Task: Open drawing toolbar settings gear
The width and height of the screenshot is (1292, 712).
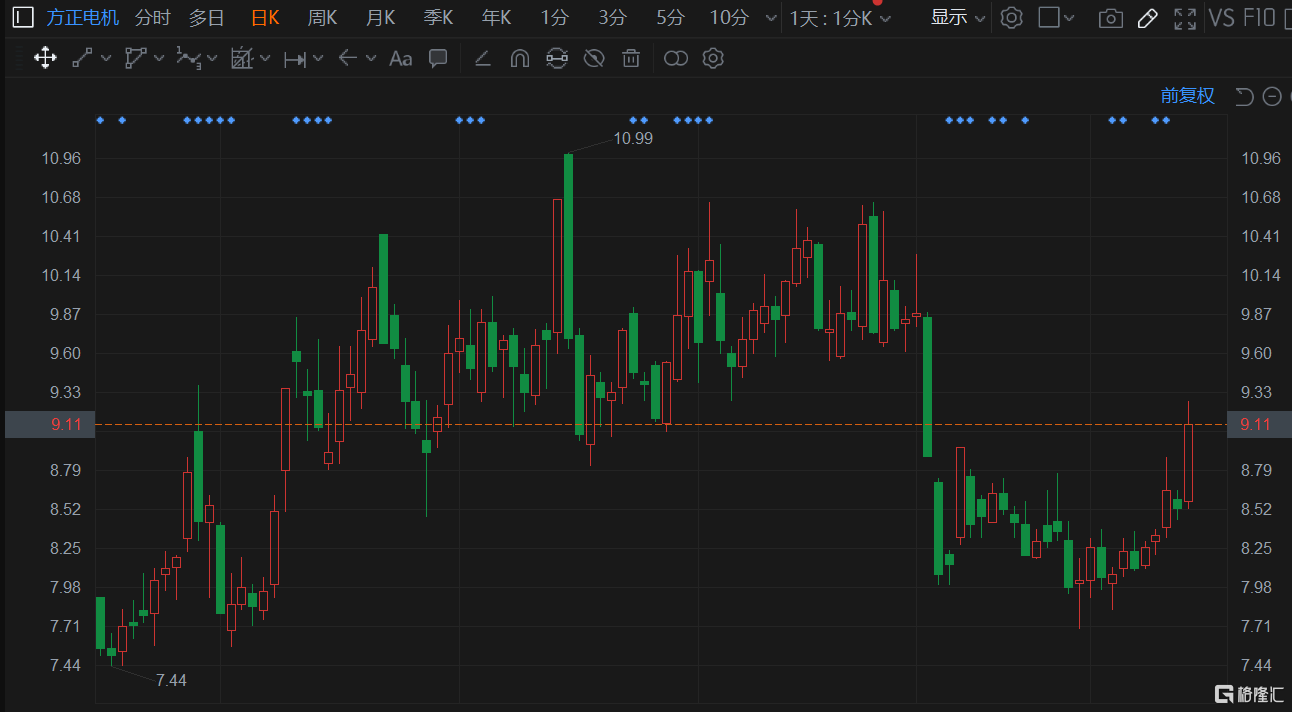Action: [713, 58]
